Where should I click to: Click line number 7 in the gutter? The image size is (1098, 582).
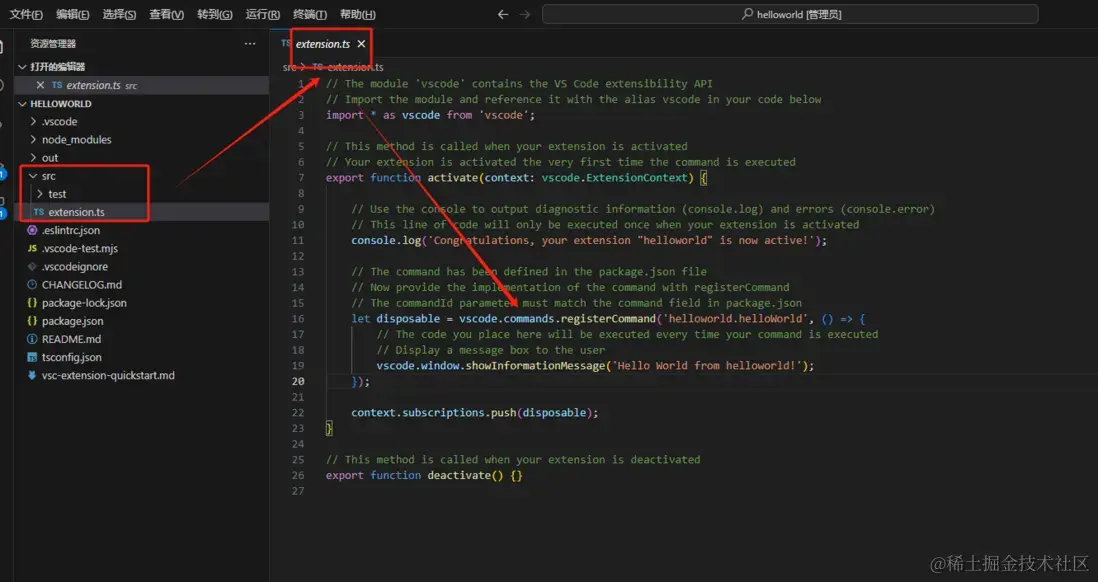(301, 178)
